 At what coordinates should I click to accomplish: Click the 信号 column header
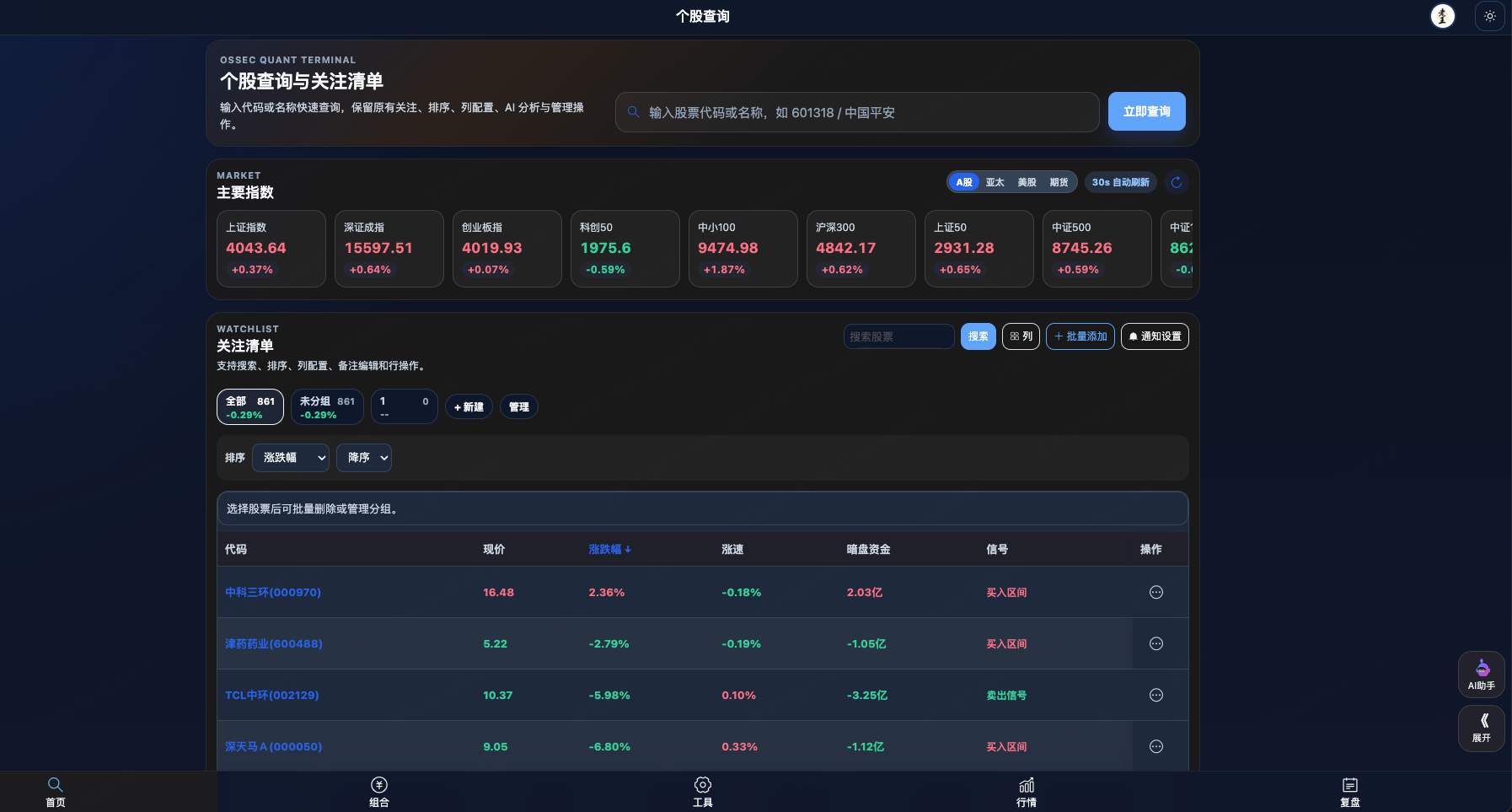(x=997, y=549)
